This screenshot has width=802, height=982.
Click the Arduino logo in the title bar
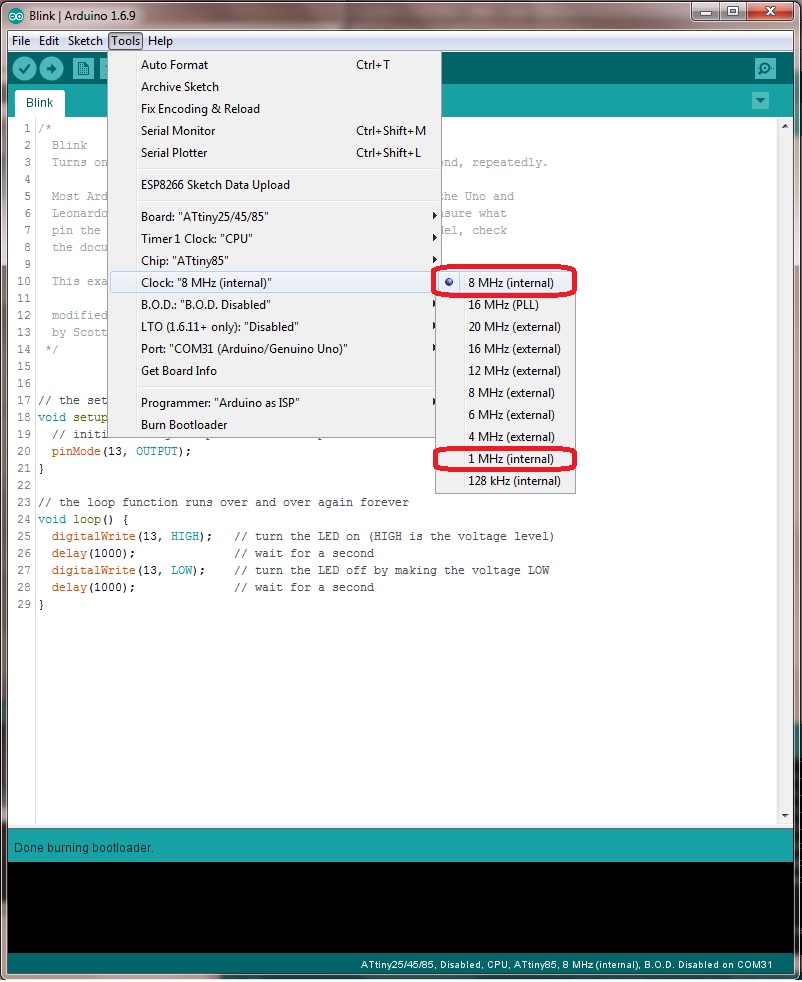pos(16,16)
